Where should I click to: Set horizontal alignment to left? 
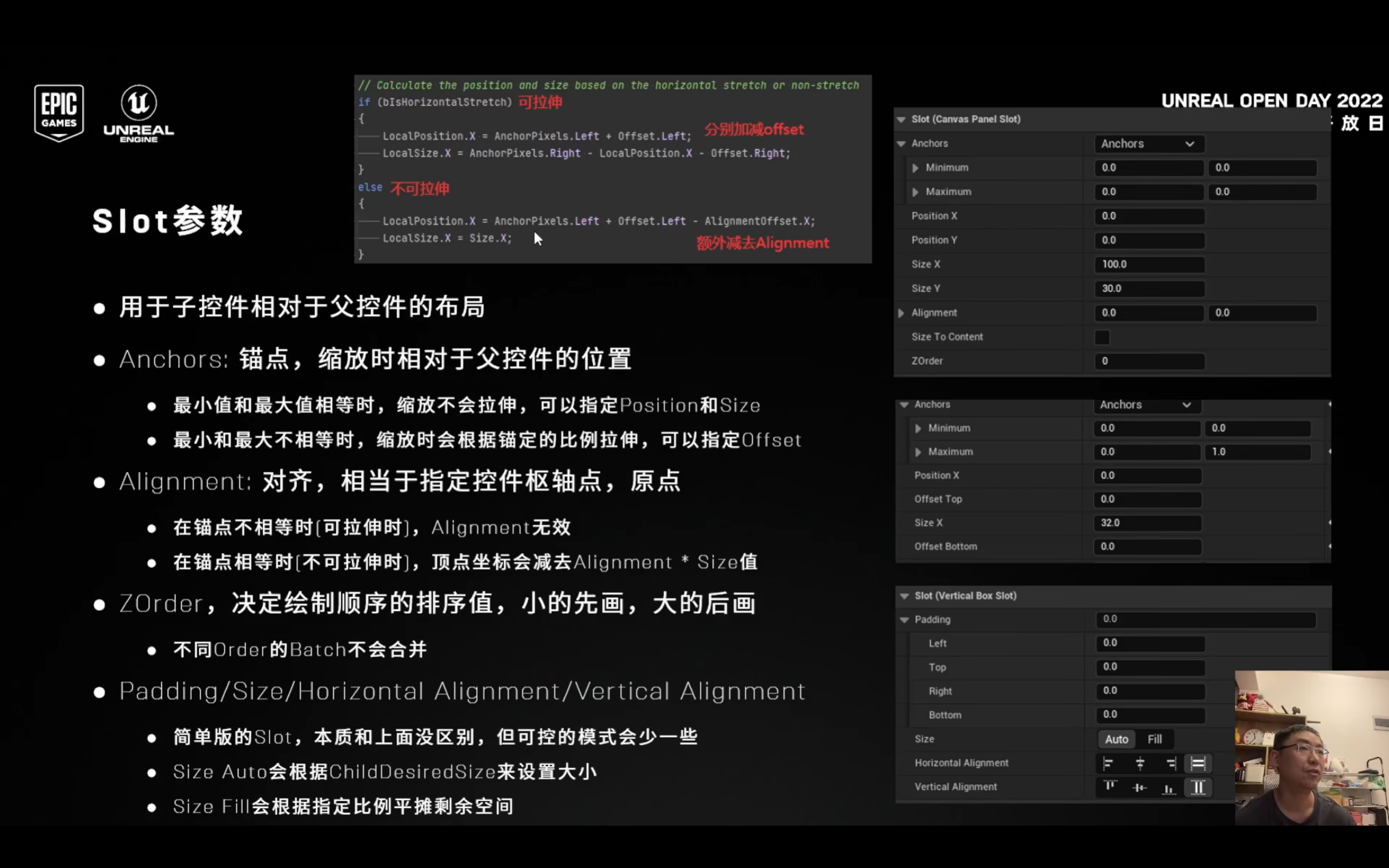tap(1108, 763)
